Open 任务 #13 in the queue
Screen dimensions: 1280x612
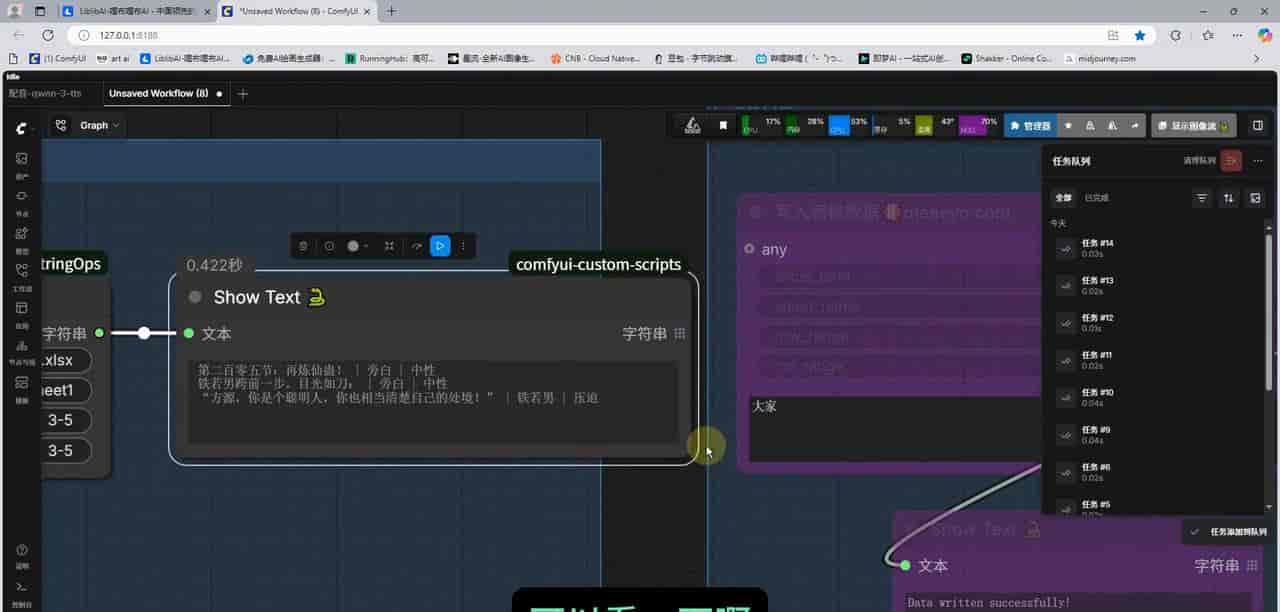click(x=1156, y=285)
